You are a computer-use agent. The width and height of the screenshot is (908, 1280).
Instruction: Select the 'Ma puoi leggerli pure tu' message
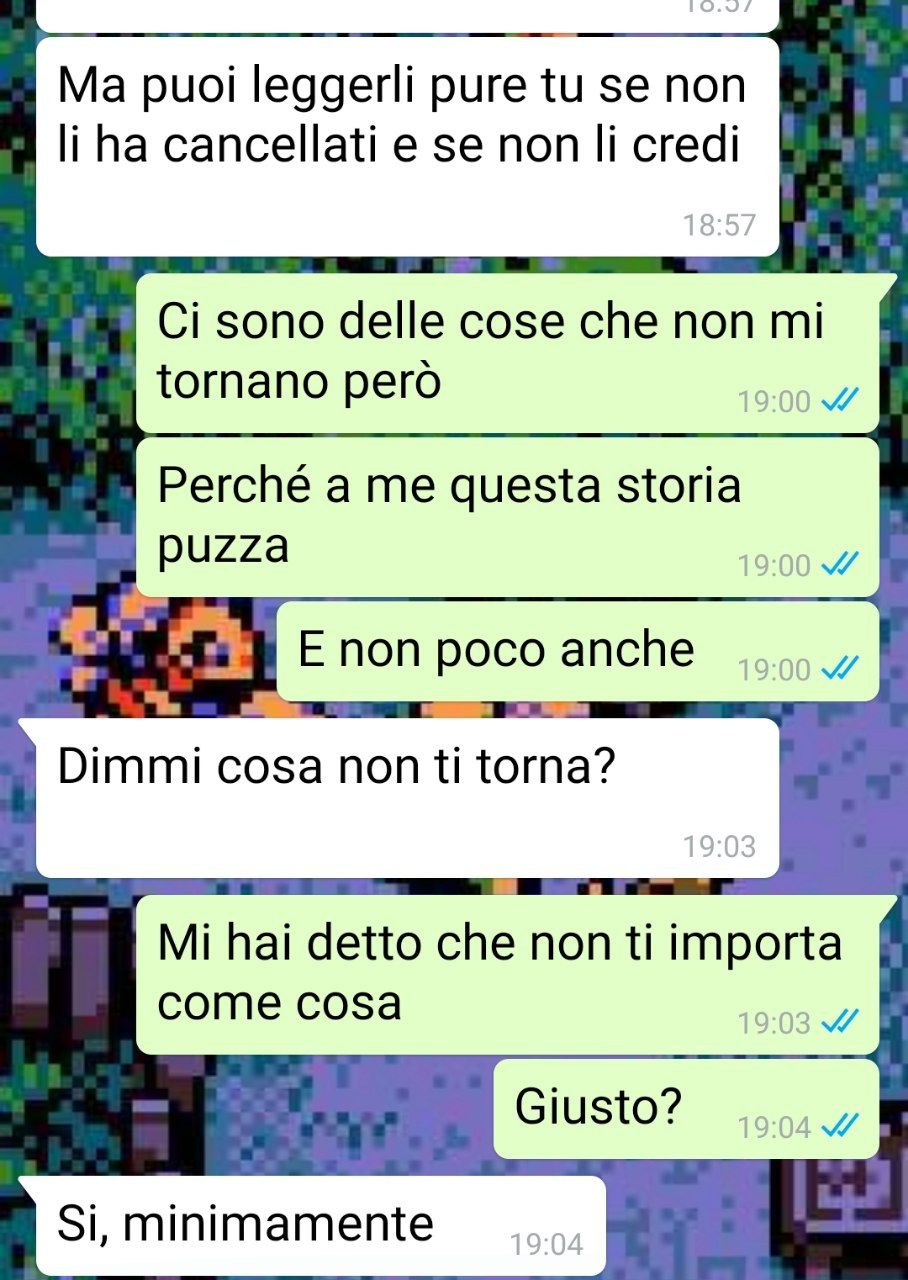(x=407, y=147)
